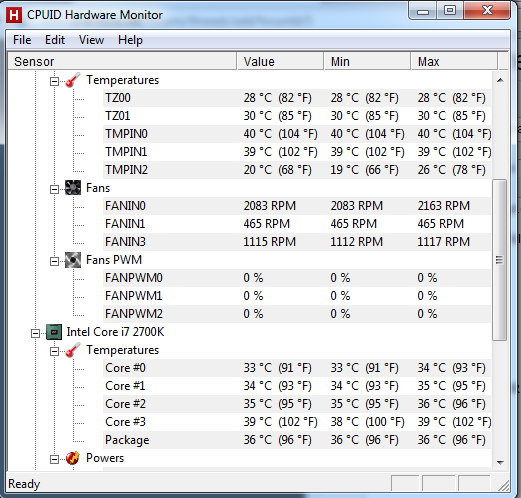Select the TMPIN1 sensor row
Viewport: 521px width, 498px height.
[x=297, y=152]
